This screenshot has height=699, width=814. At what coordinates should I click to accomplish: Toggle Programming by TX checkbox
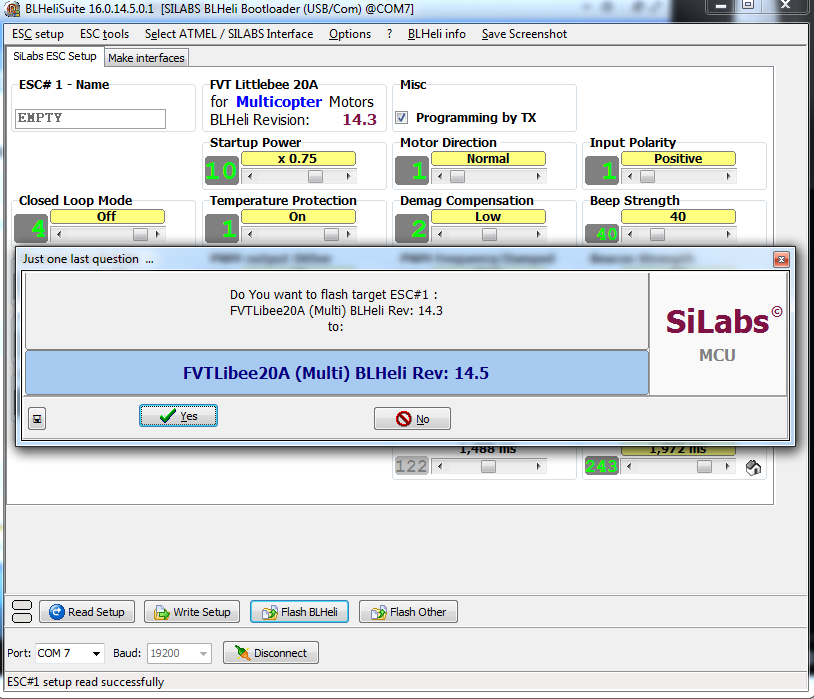(x=402, y=117)
